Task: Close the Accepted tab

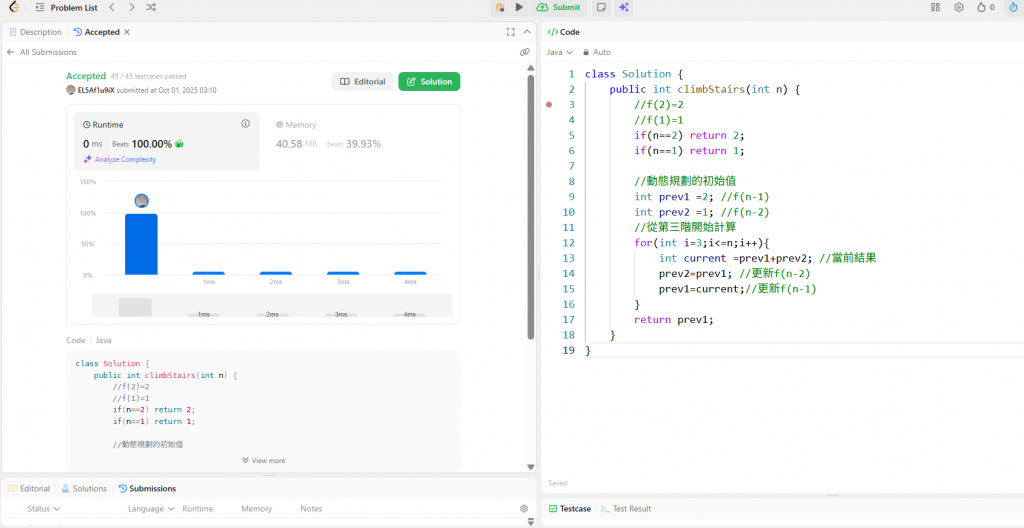Action: tap(127, 31)
